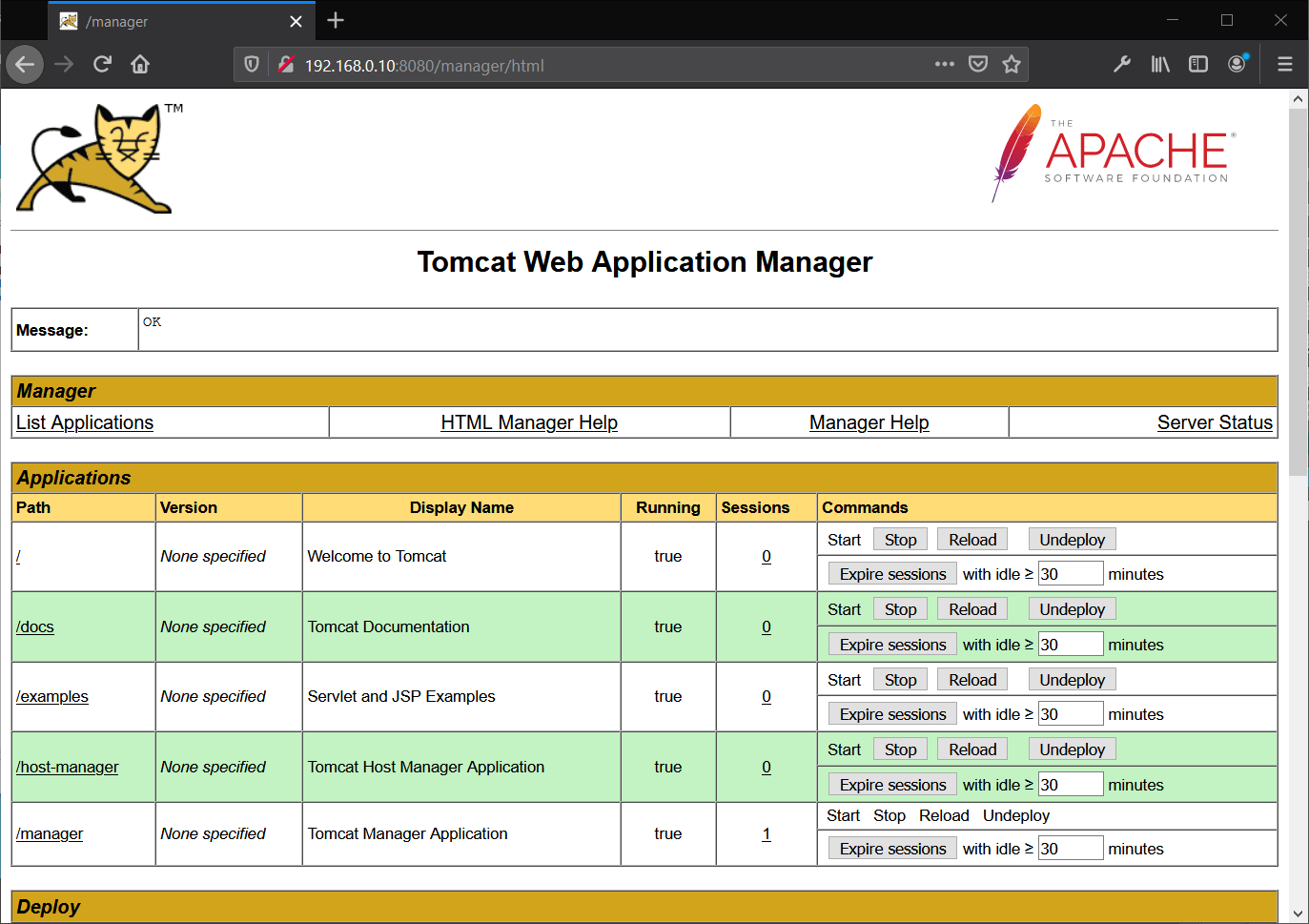
Task: Undeploy the /host-manager application
Action: tap(1072, 749)
